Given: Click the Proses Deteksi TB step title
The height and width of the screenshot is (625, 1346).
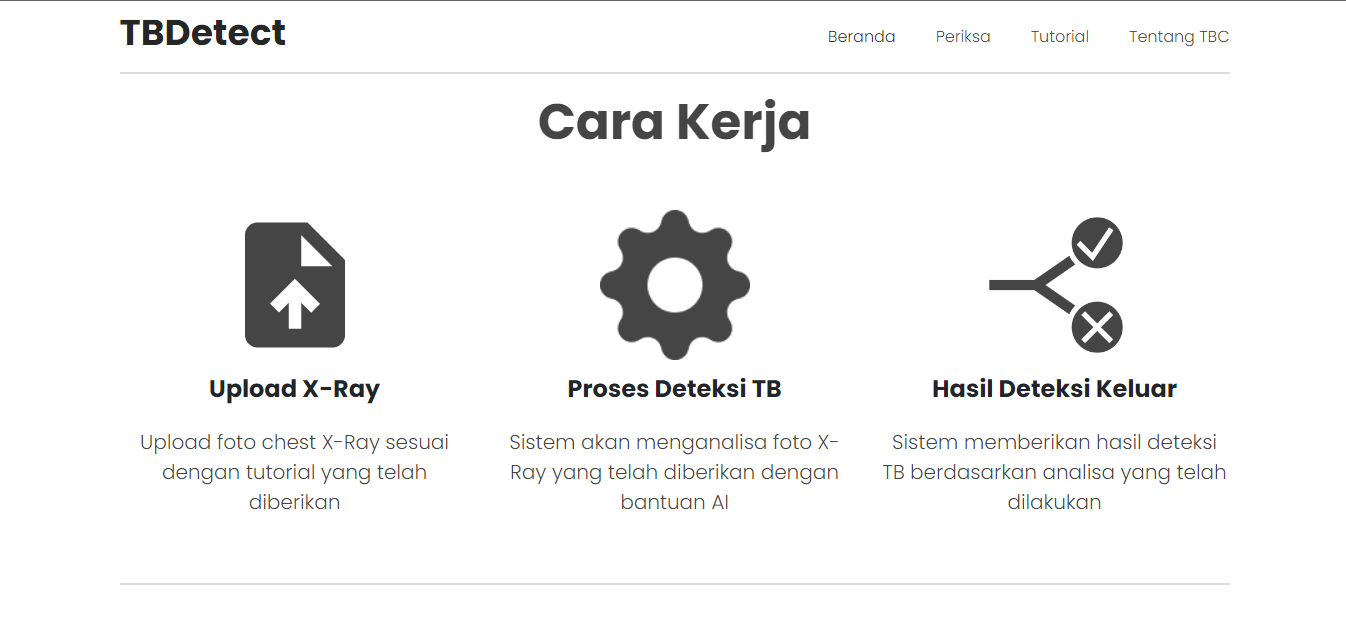Looking at the screenshot, I should [674, 388].
